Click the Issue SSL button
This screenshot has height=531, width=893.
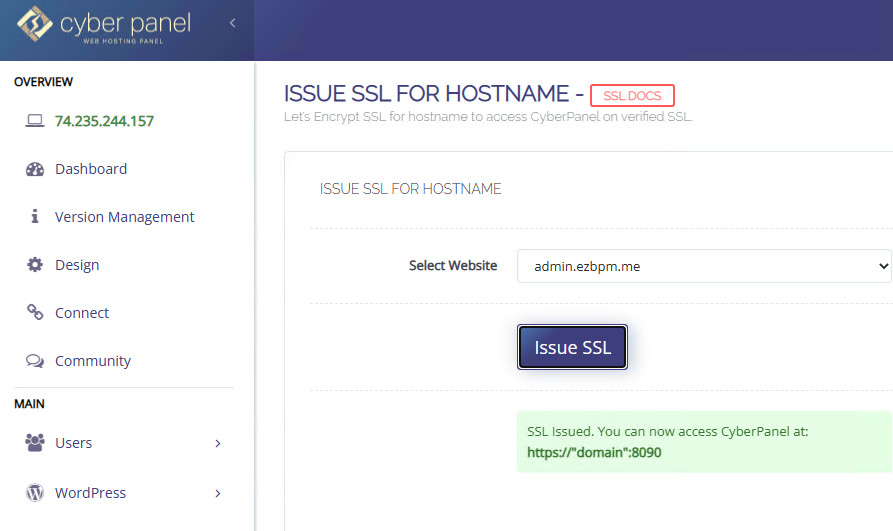572,347
